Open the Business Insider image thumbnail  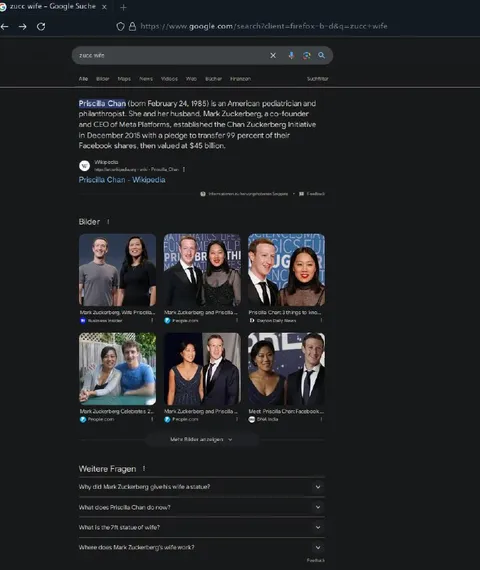(x=117, y=270)
